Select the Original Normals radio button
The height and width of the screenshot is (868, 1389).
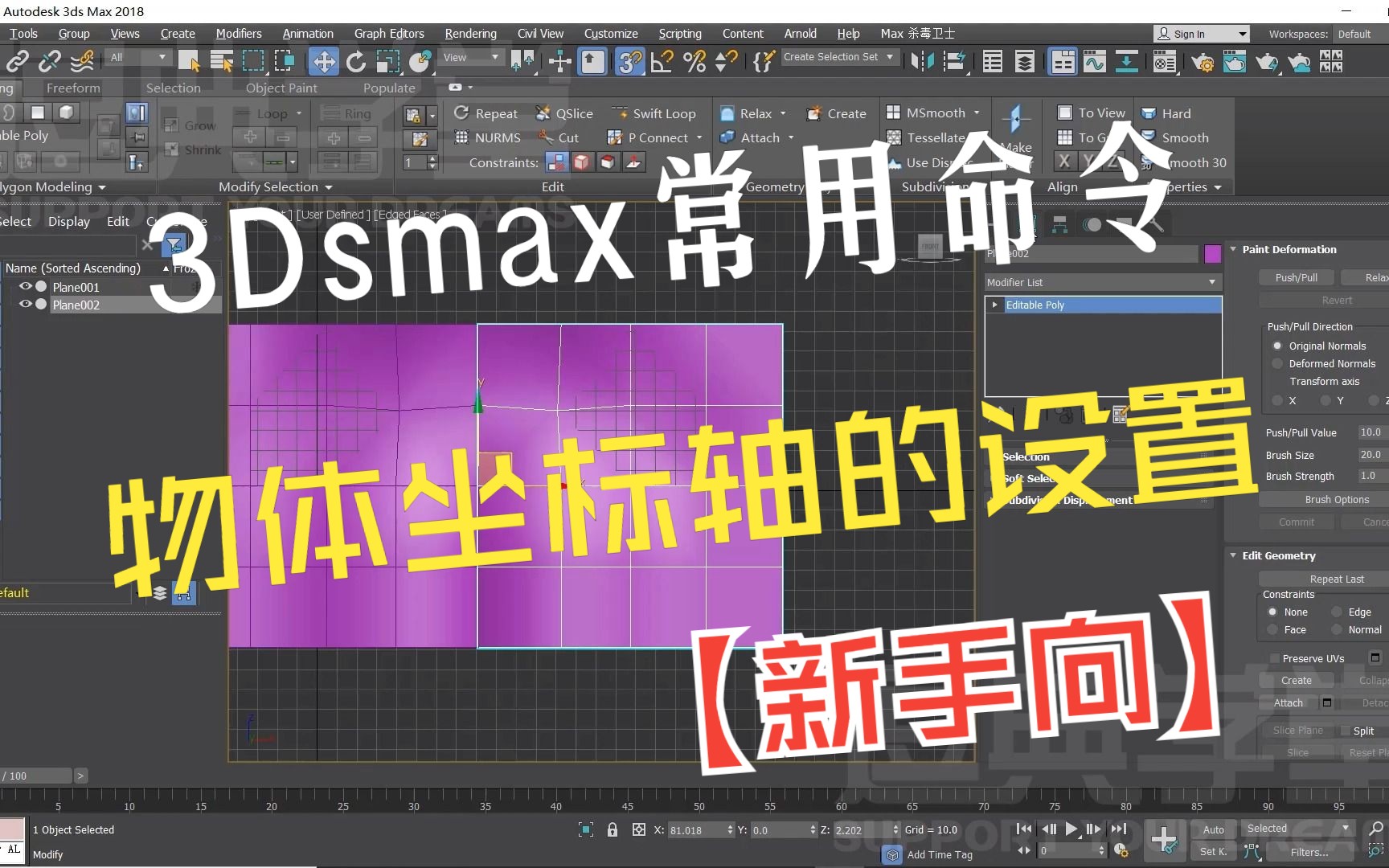click(1277, 346)
